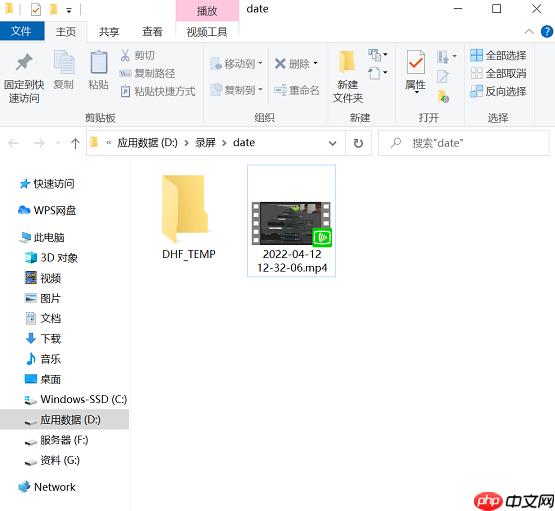Select Paste shortcut option
This screenshot has width=555, height=511.
158,91
